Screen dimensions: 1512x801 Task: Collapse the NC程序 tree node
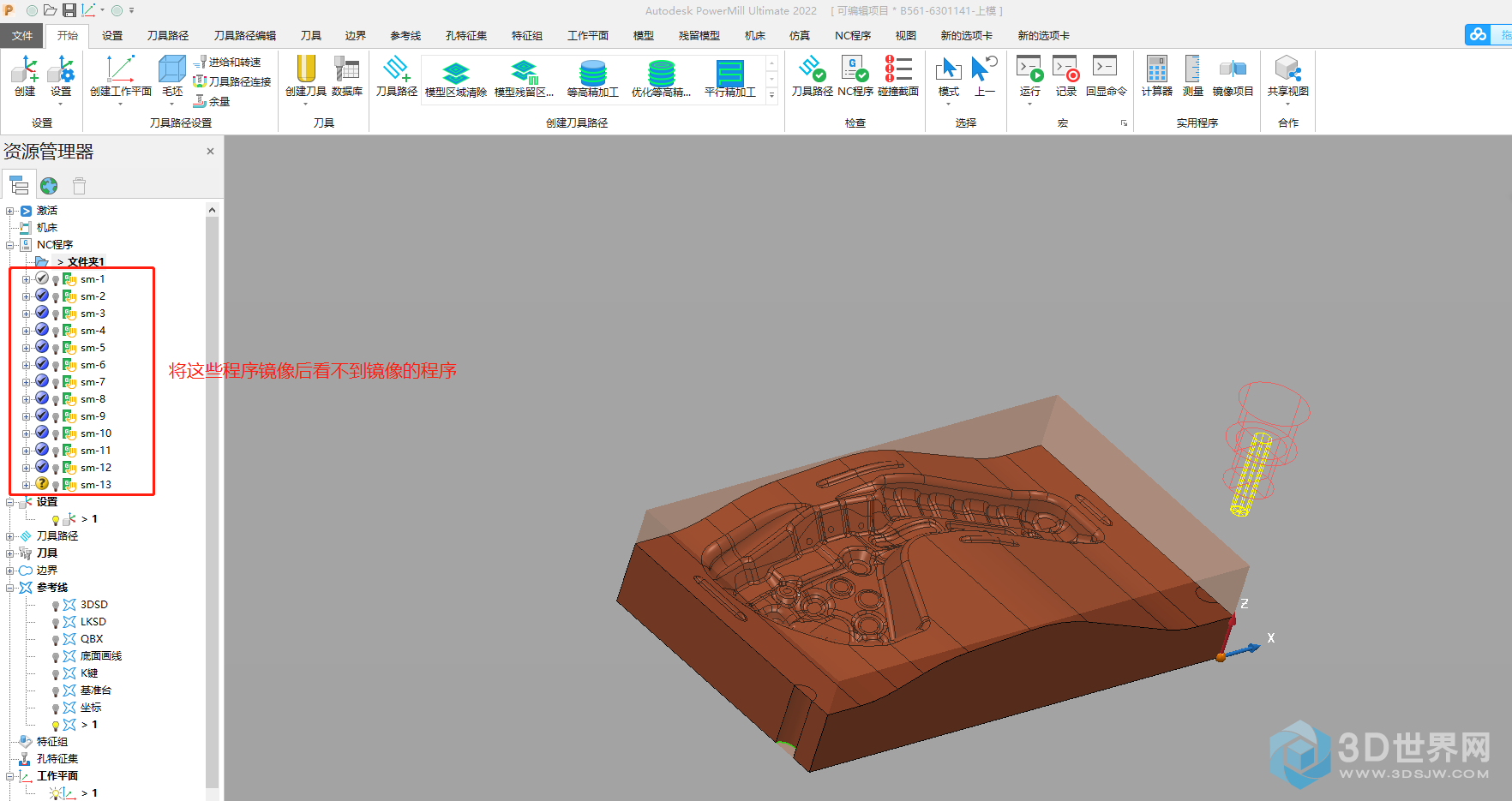click(10, 245)
